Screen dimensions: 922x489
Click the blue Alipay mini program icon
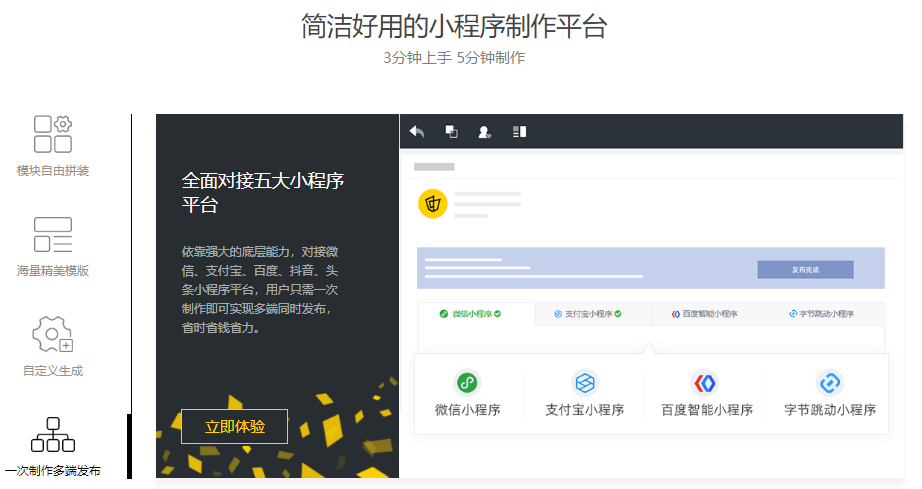tap(584, 383)
